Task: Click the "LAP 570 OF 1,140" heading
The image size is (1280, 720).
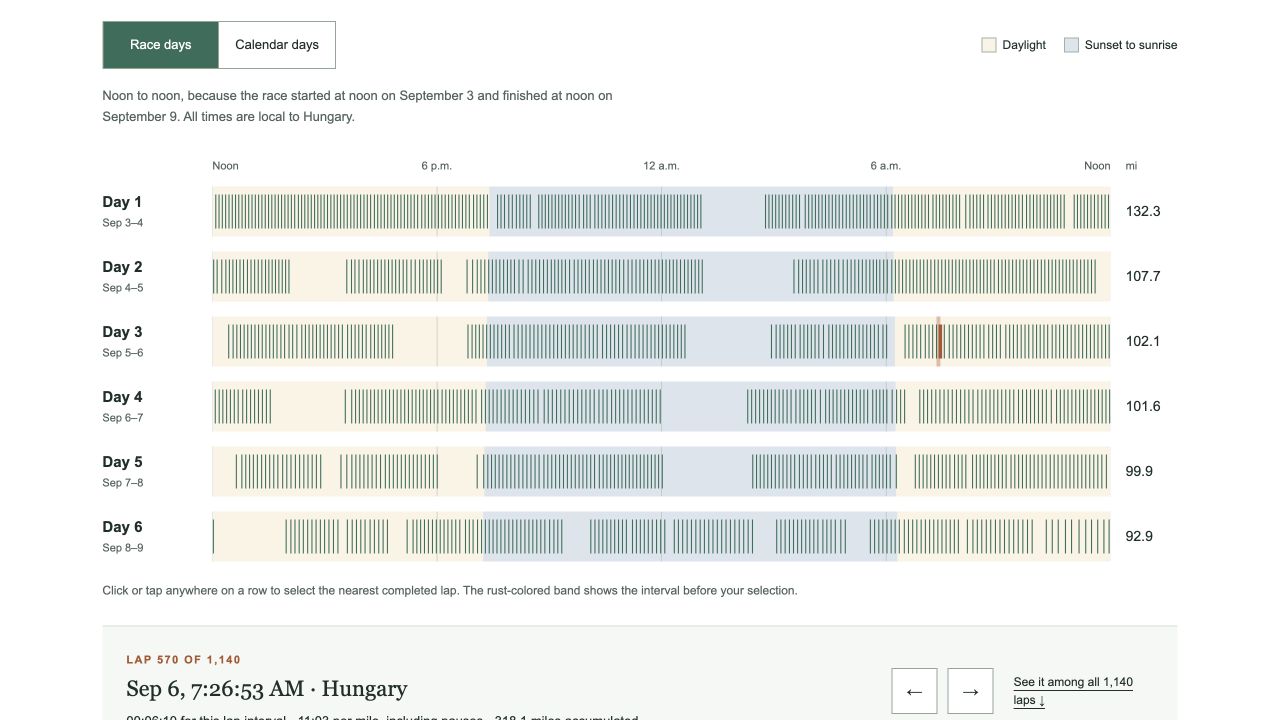Action: pos(184,660)
